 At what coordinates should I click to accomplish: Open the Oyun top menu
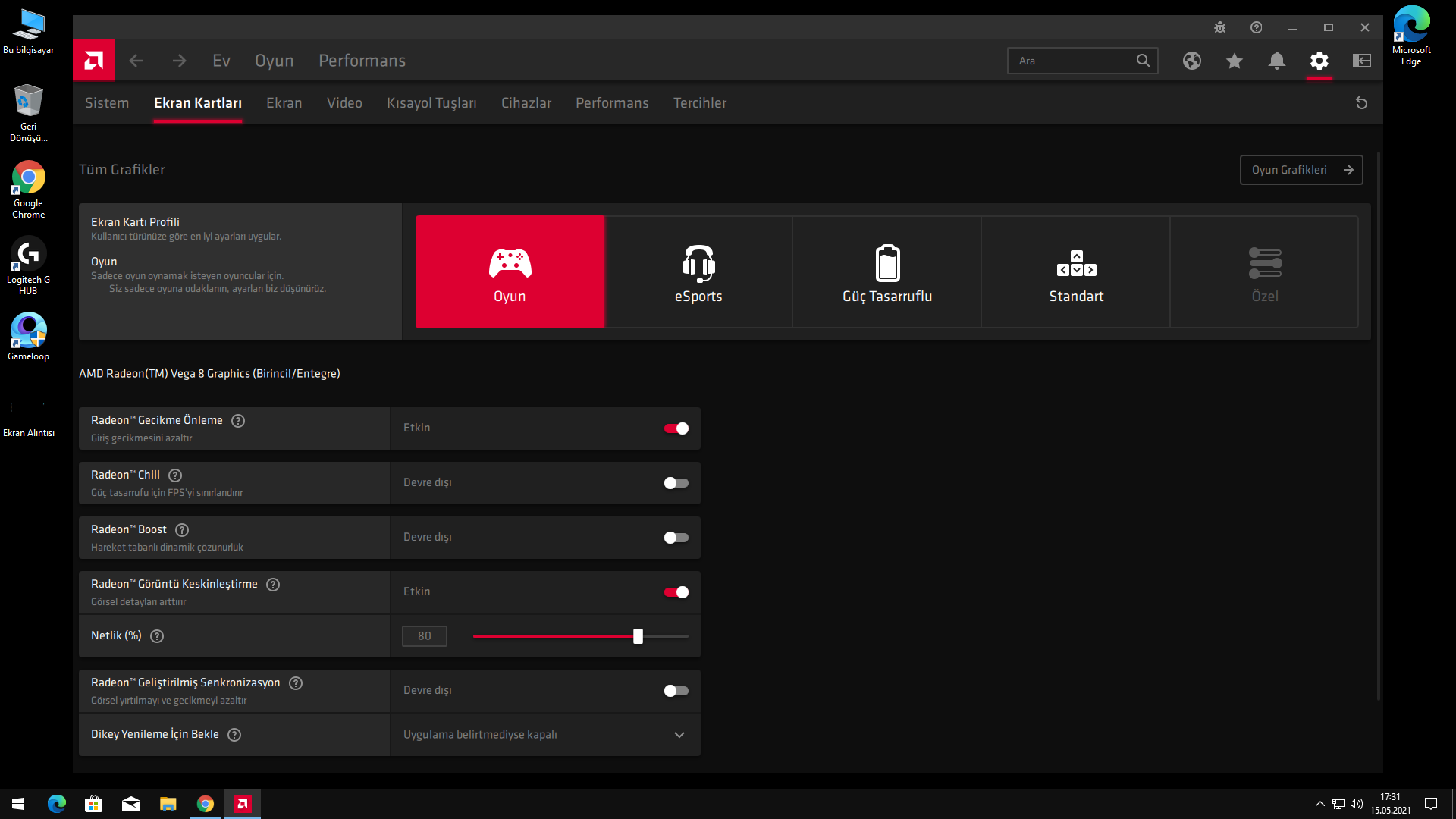click(x=274, y=61)
